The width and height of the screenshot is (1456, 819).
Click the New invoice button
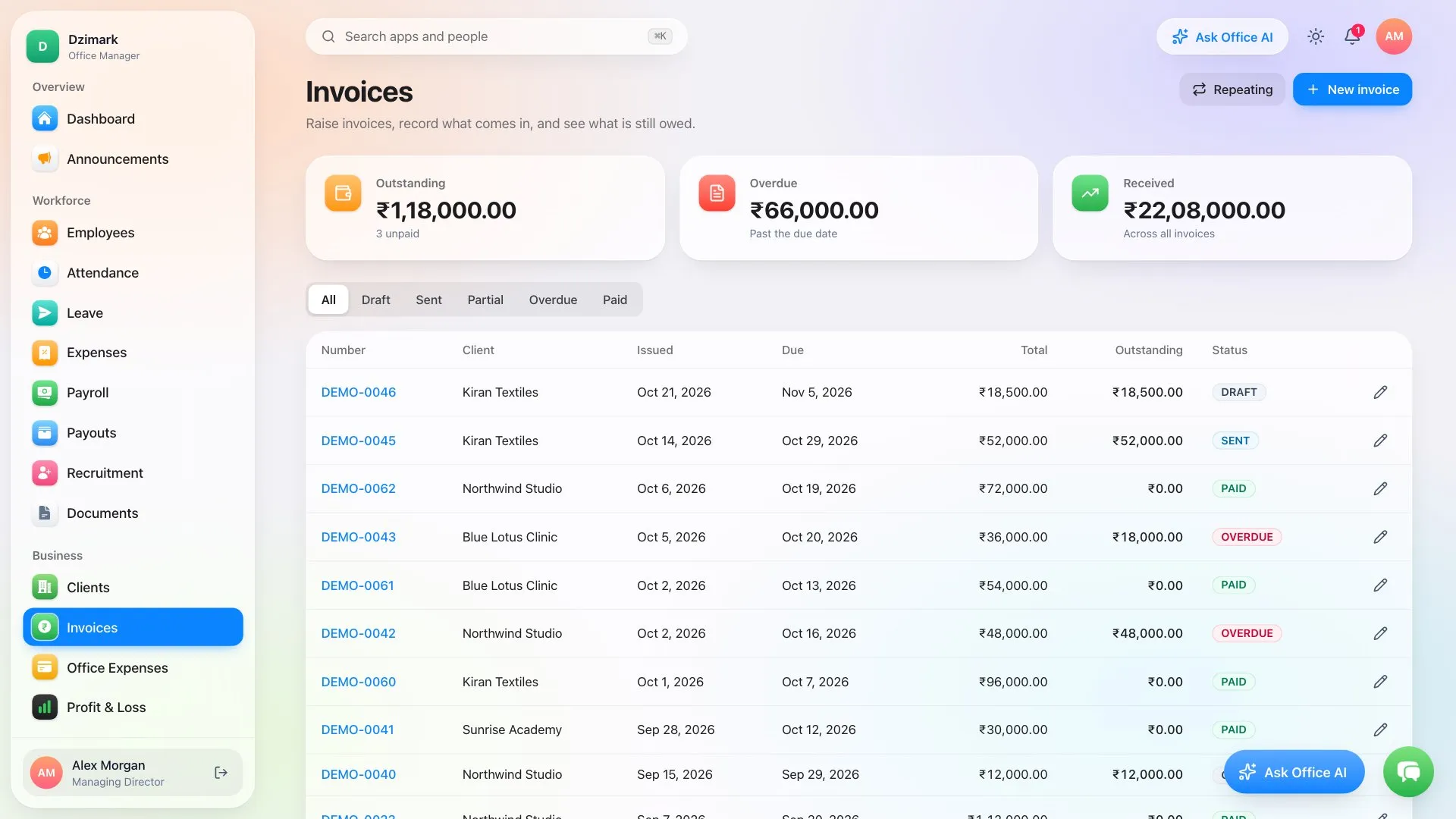pyautogui.click(x=1352, y=89)
